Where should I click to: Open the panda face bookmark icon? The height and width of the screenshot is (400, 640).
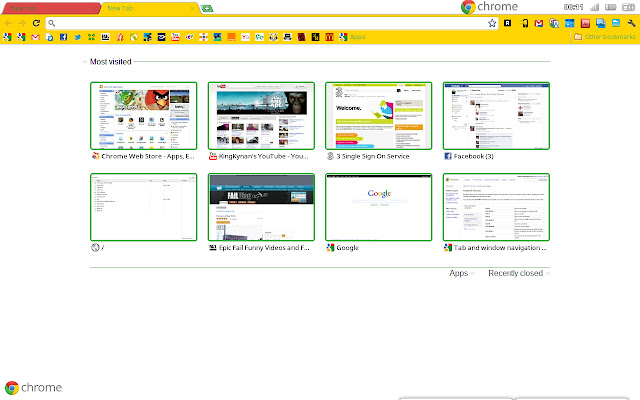click(x=273, y=37)
